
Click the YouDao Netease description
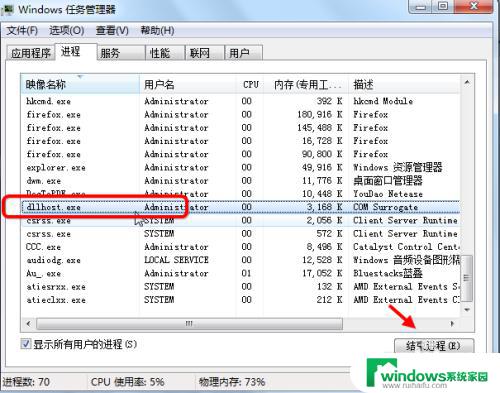(388, 194)
